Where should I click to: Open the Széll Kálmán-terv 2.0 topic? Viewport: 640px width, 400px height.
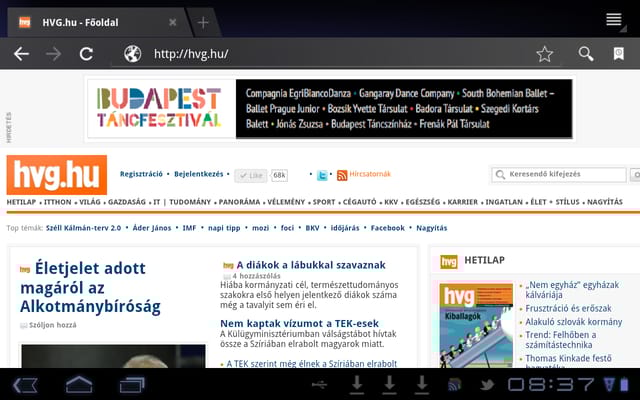pyautogui.click(x=83, y=228)
